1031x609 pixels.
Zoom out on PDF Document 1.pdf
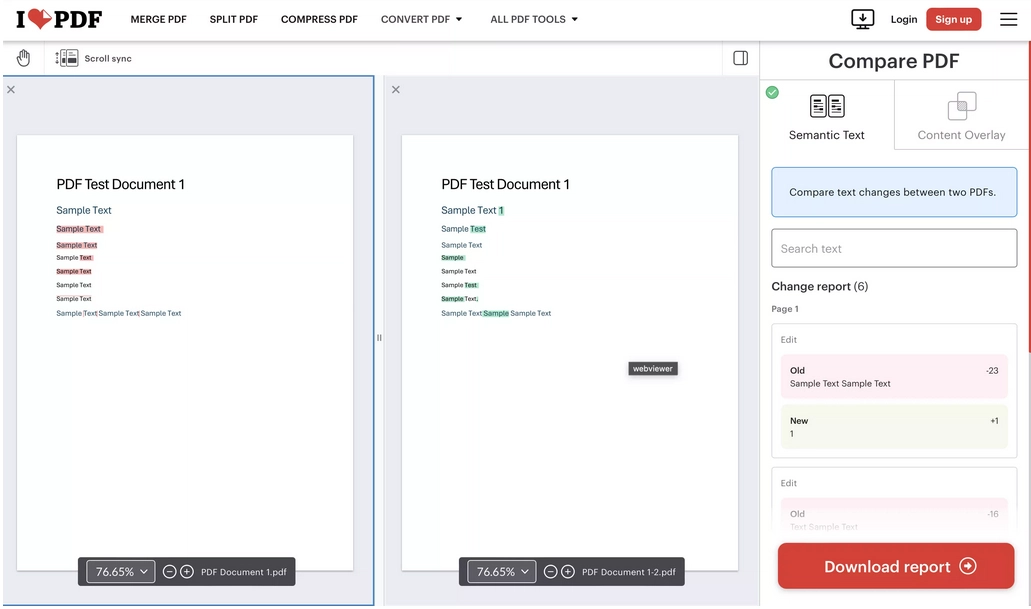(x=170, y=572)
